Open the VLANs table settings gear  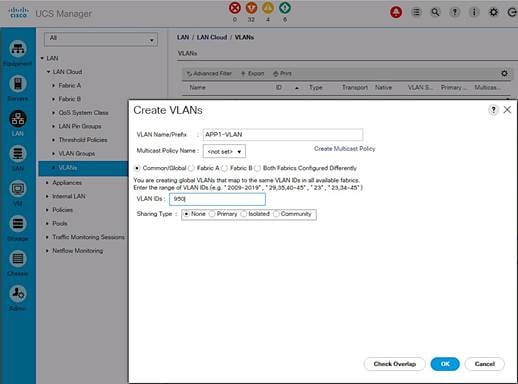[504, 73]
